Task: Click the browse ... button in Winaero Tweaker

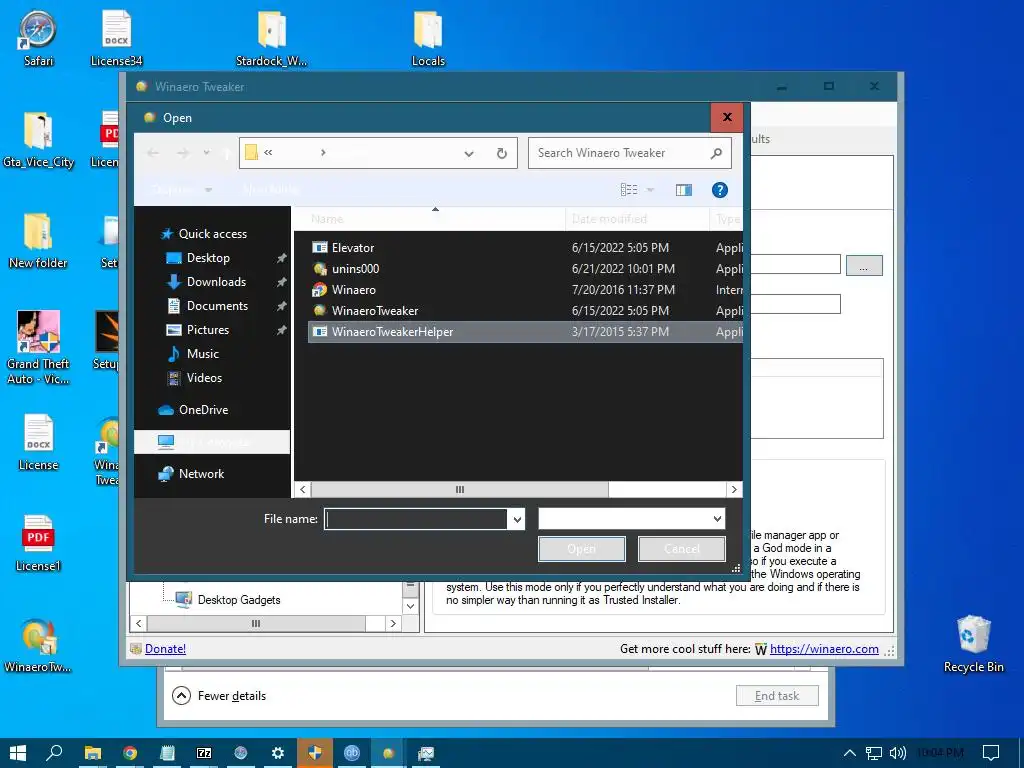Action: point(863,266)
